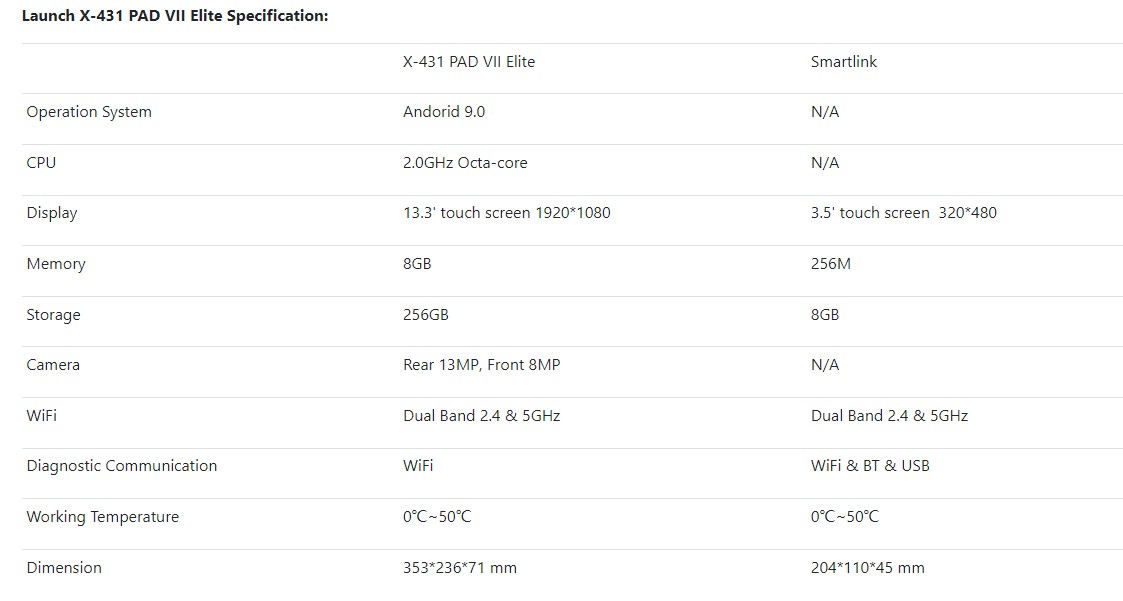Screen dimensions: 1123x601
Task: Select the 2.0GHz Octa-core text
Action: [465, 163]
